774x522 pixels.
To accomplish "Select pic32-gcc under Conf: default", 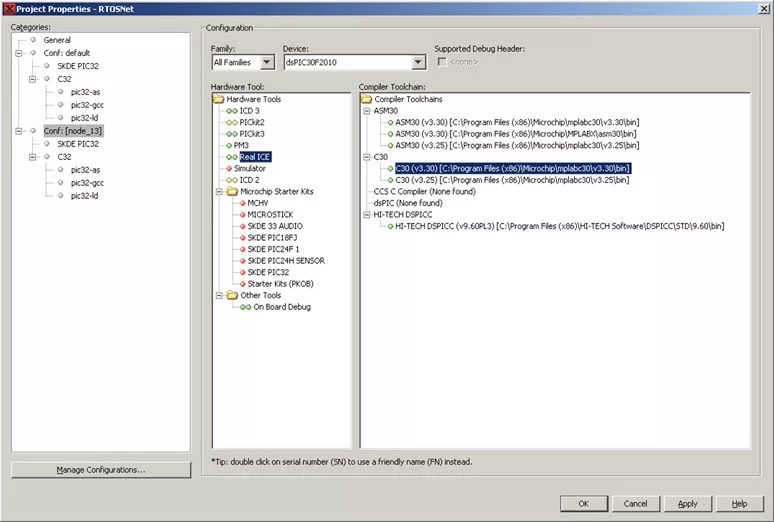I will (x=87, y=105).
